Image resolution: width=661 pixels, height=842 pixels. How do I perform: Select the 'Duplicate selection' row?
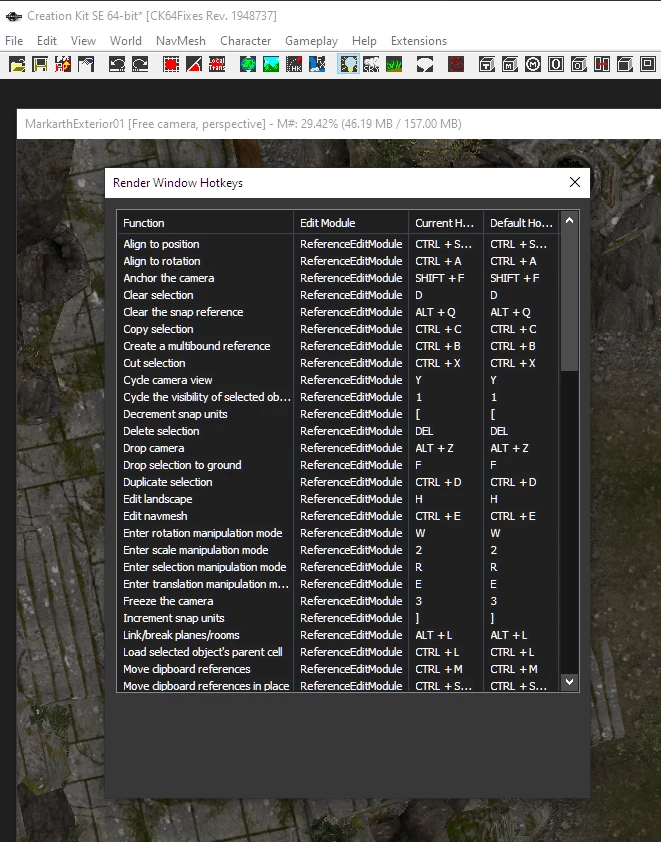click(338, 482)
